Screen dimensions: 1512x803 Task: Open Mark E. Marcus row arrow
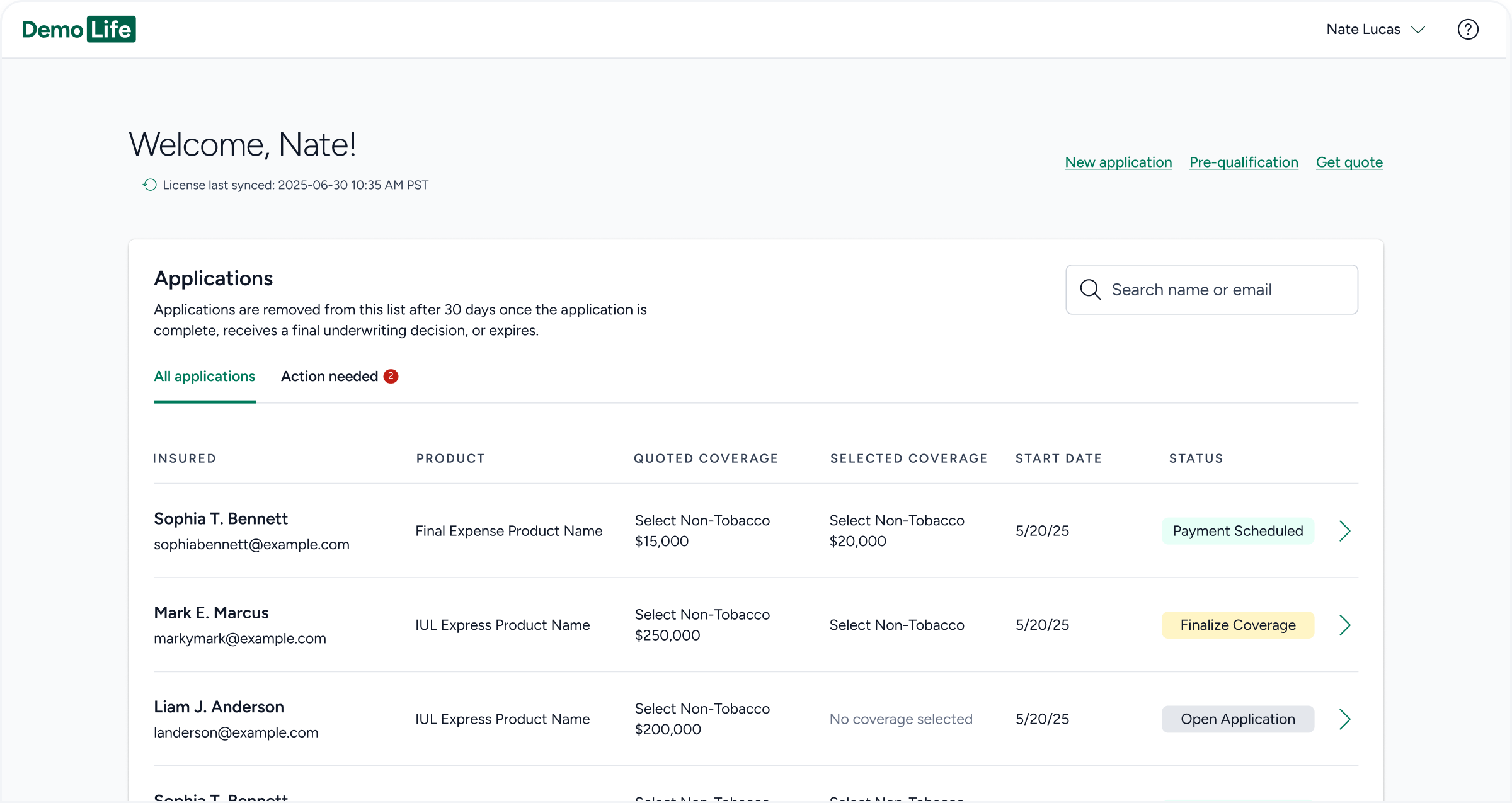point(1344,625)
